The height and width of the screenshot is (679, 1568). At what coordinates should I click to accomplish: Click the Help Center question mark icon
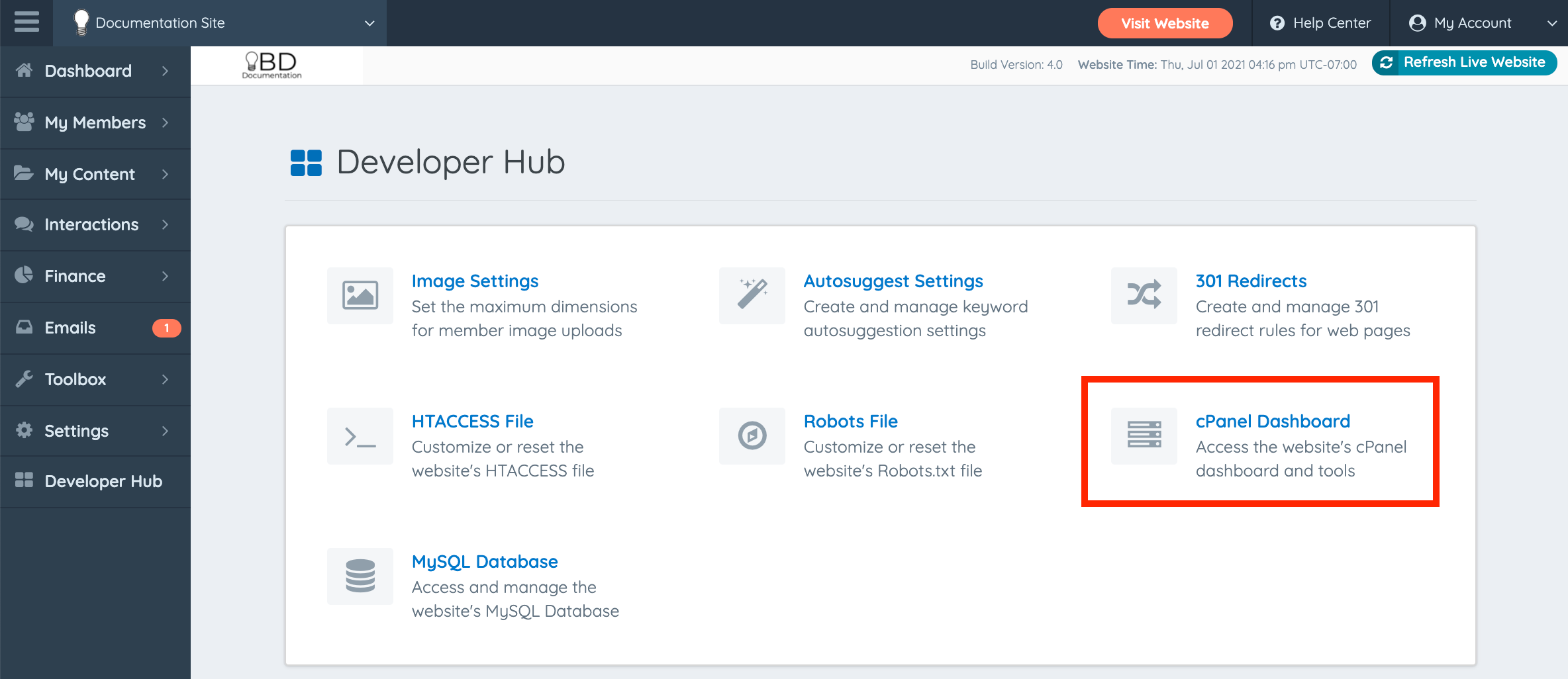[1277, 23]
